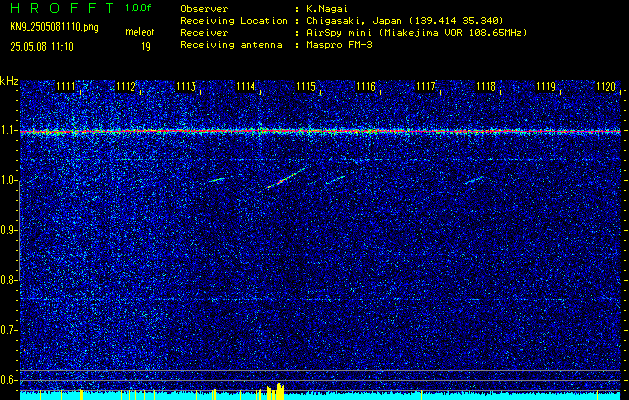629x400 pixels.
Task: Click the 0.8 kHz axis label
Action: point(8,280)
